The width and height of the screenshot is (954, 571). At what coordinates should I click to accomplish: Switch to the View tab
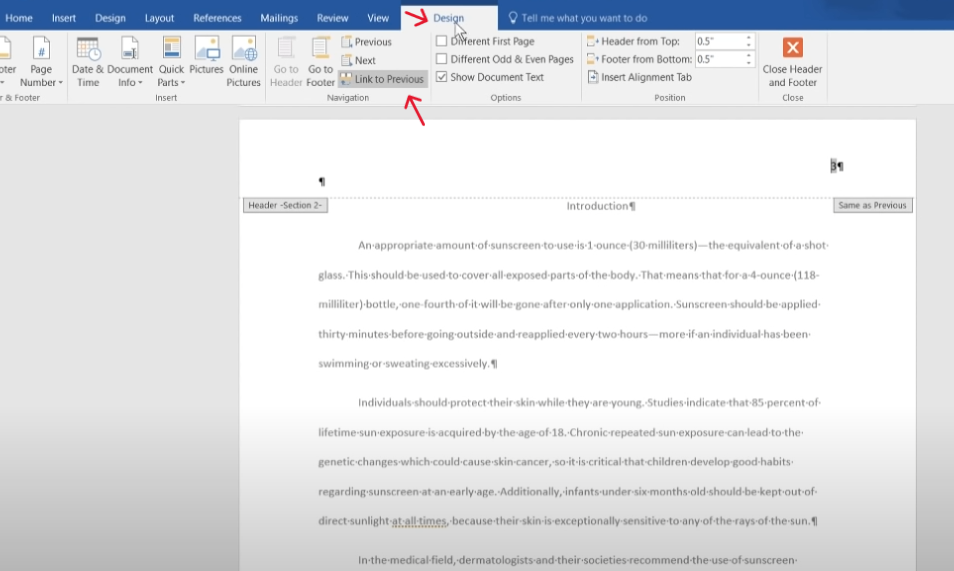pos(378,18)
